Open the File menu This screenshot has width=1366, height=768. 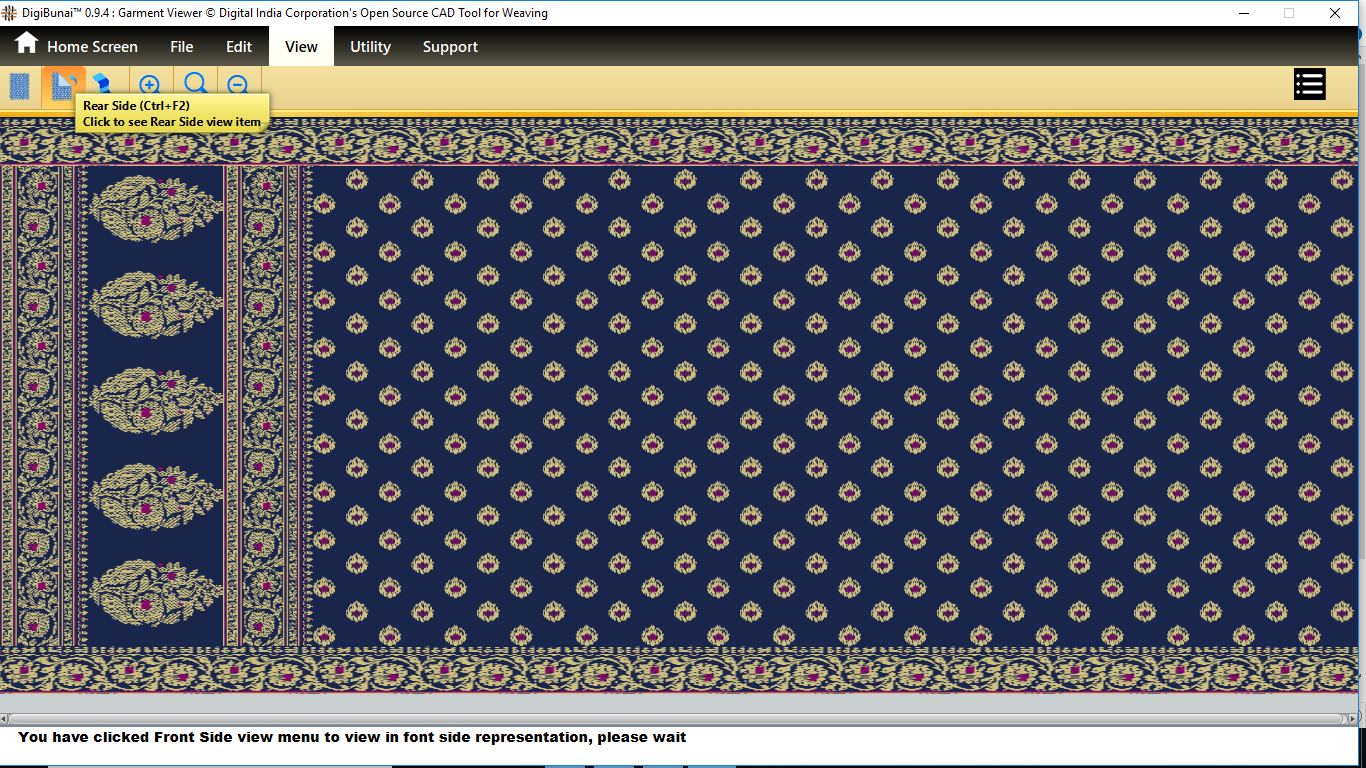(x=181, y=47)
